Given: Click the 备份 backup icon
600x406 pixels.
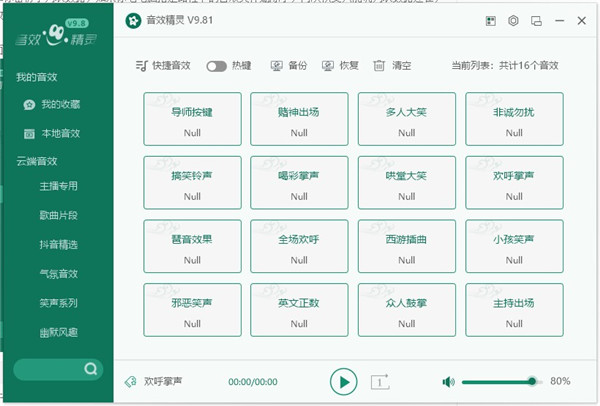Looking at the screenshot, I should [x=277, y=66].
